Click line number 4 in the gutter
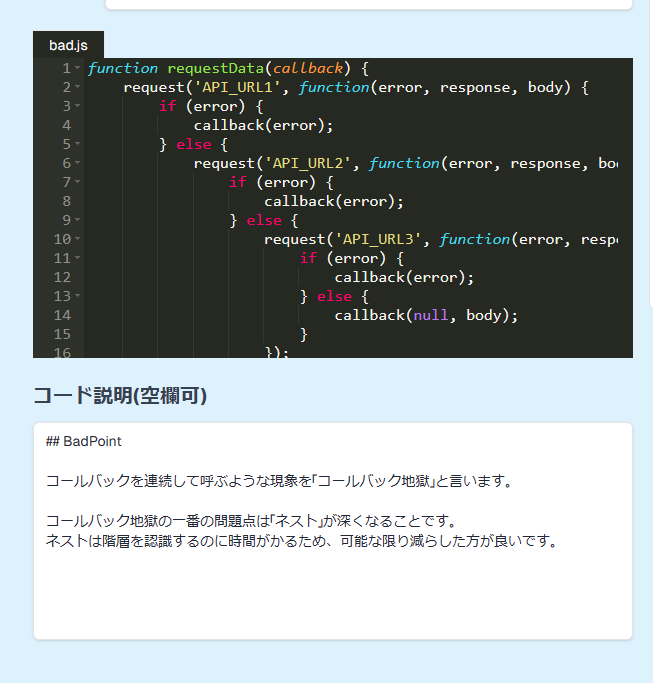 click(67, 125)
